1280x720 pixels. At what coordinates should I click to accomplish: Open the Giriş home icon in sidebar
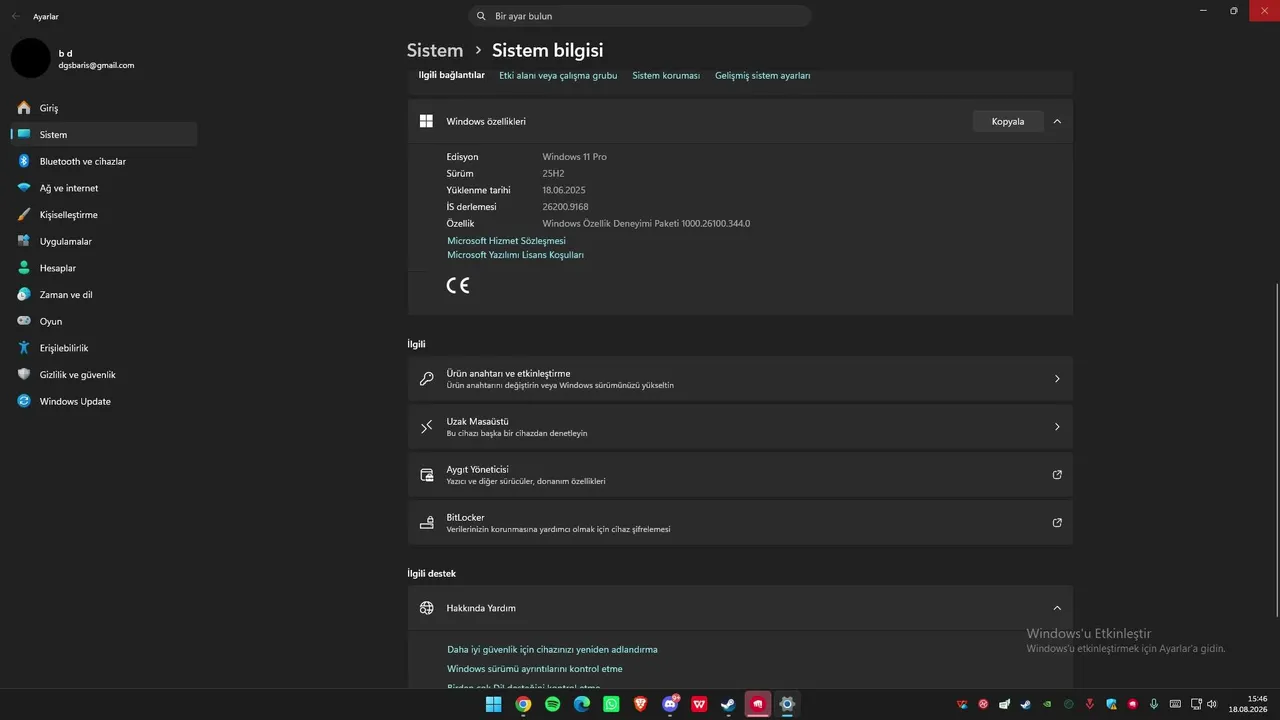(24, 108)
